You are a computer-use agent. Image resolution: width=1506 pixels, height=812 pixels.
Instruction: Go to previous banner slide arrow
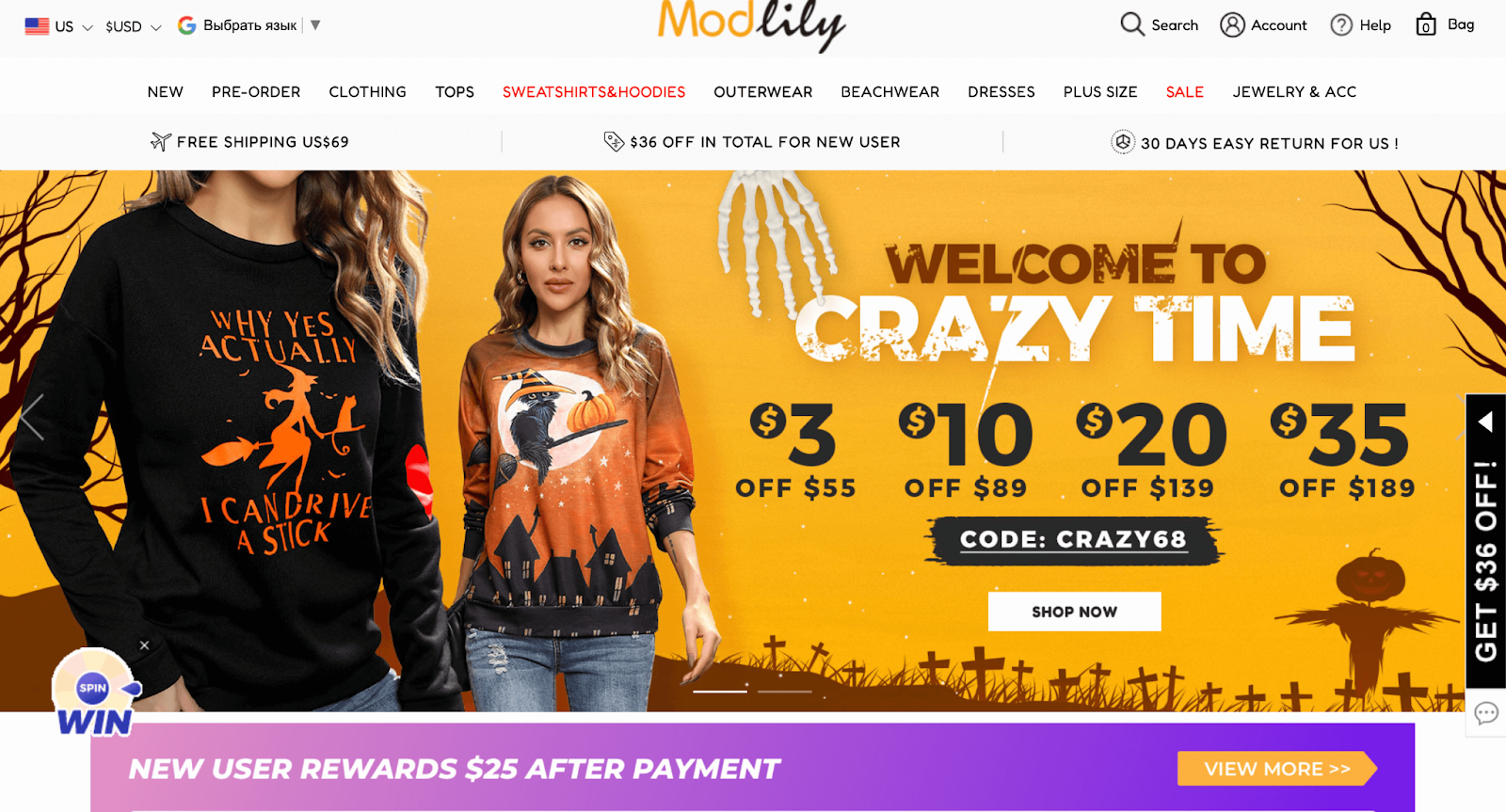(32, 417)
